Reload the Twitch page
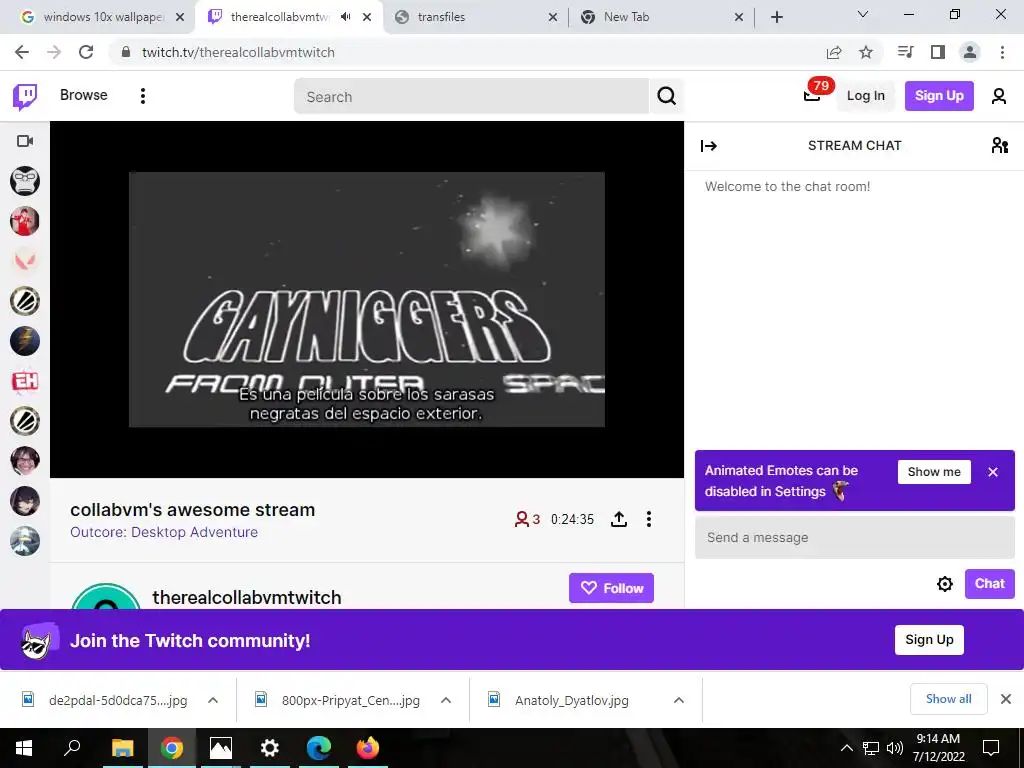Viewport: 1024px width, 768px height. click(86, 52)
